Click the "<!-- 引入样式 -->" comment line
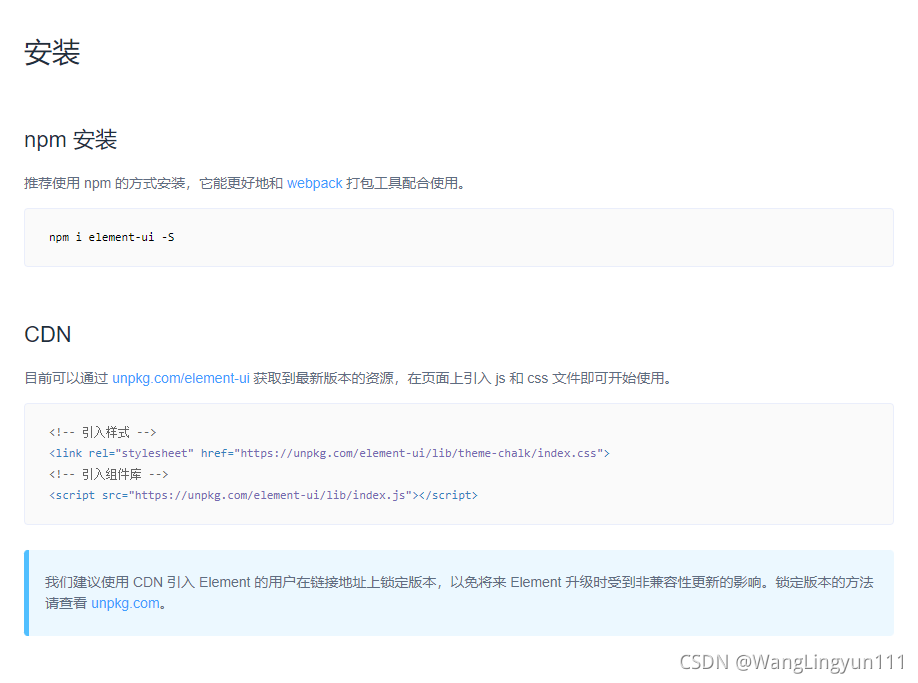This screenshot has height=683, width=918. [102, 433]
